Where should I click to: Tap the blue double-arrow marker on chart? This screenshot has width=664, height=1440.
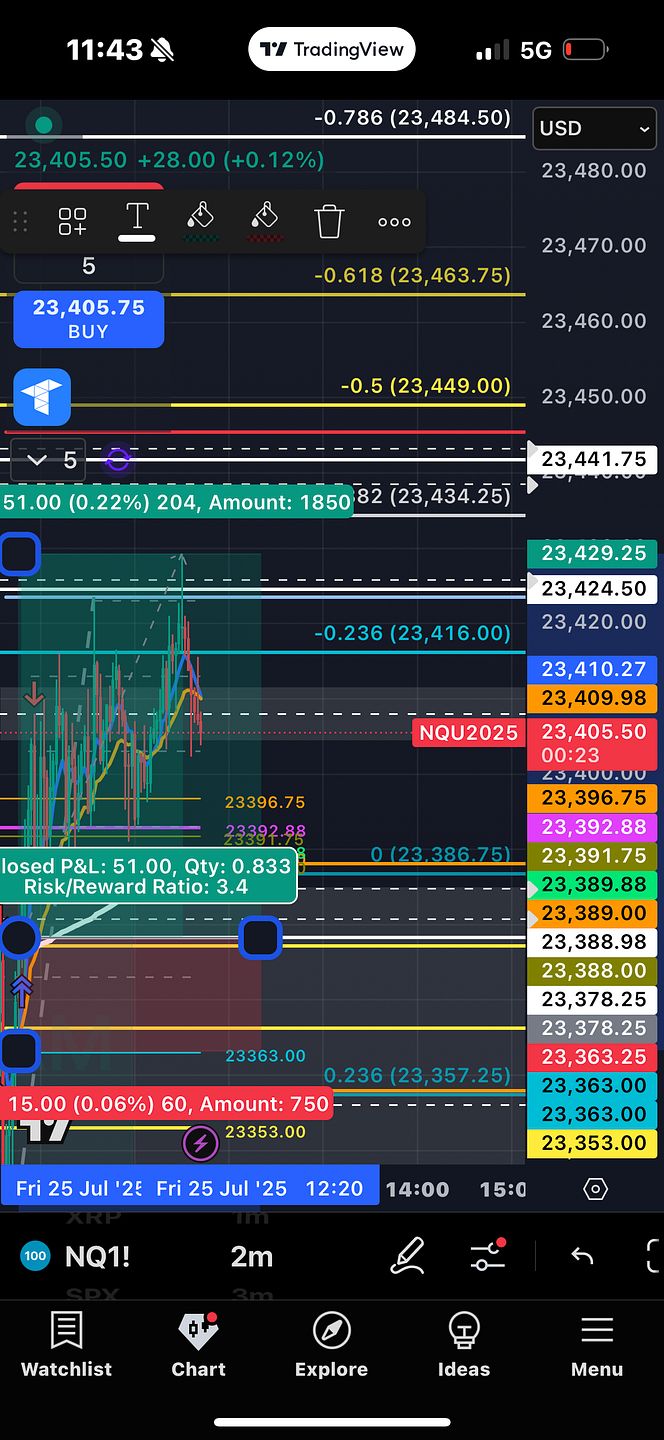pyautogui.click(x=21, y=990)
